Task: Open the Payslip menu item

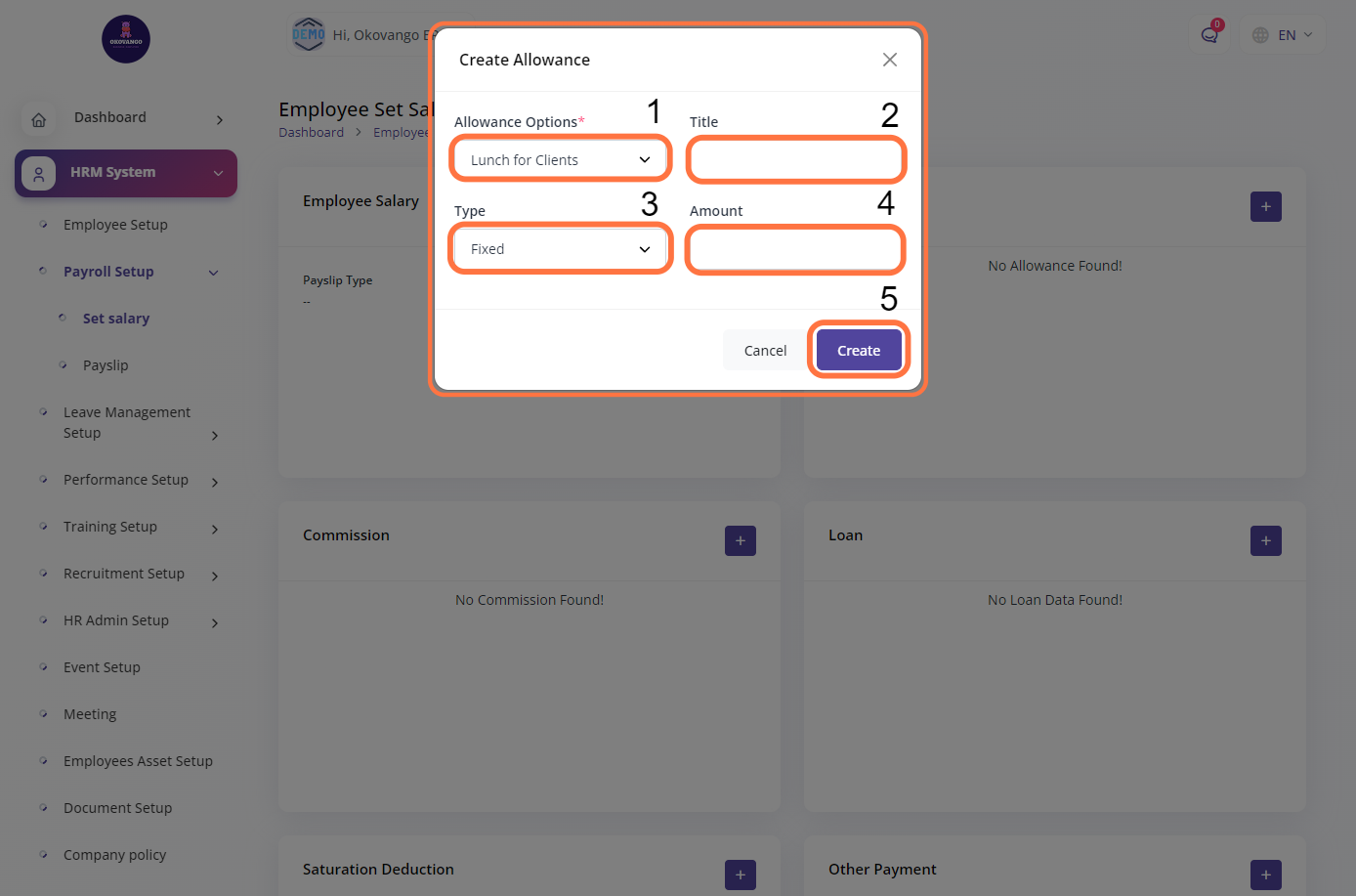Action: [106, 365]
